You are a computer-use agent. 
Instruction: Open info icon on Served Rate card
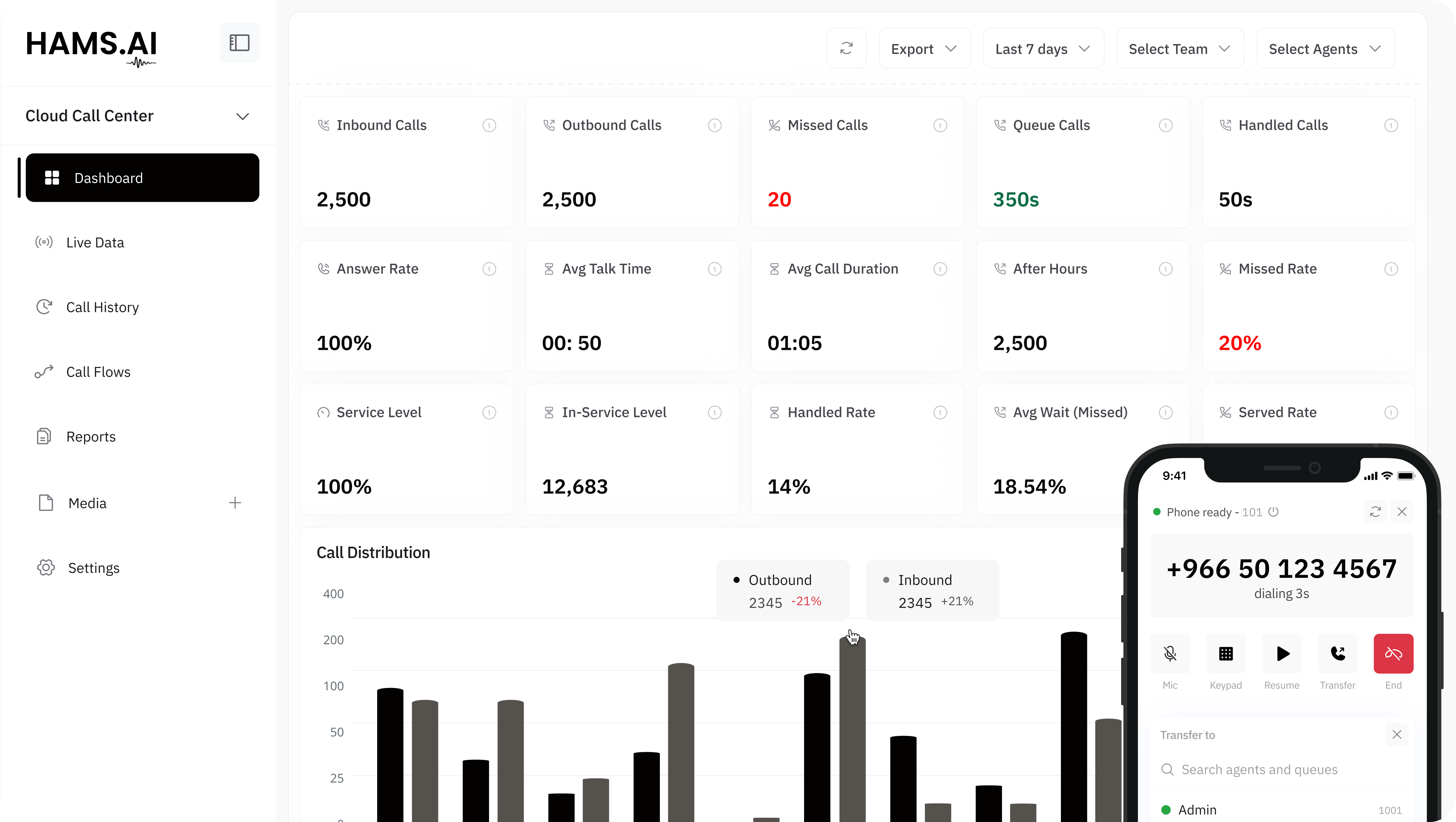point(1391,413)
